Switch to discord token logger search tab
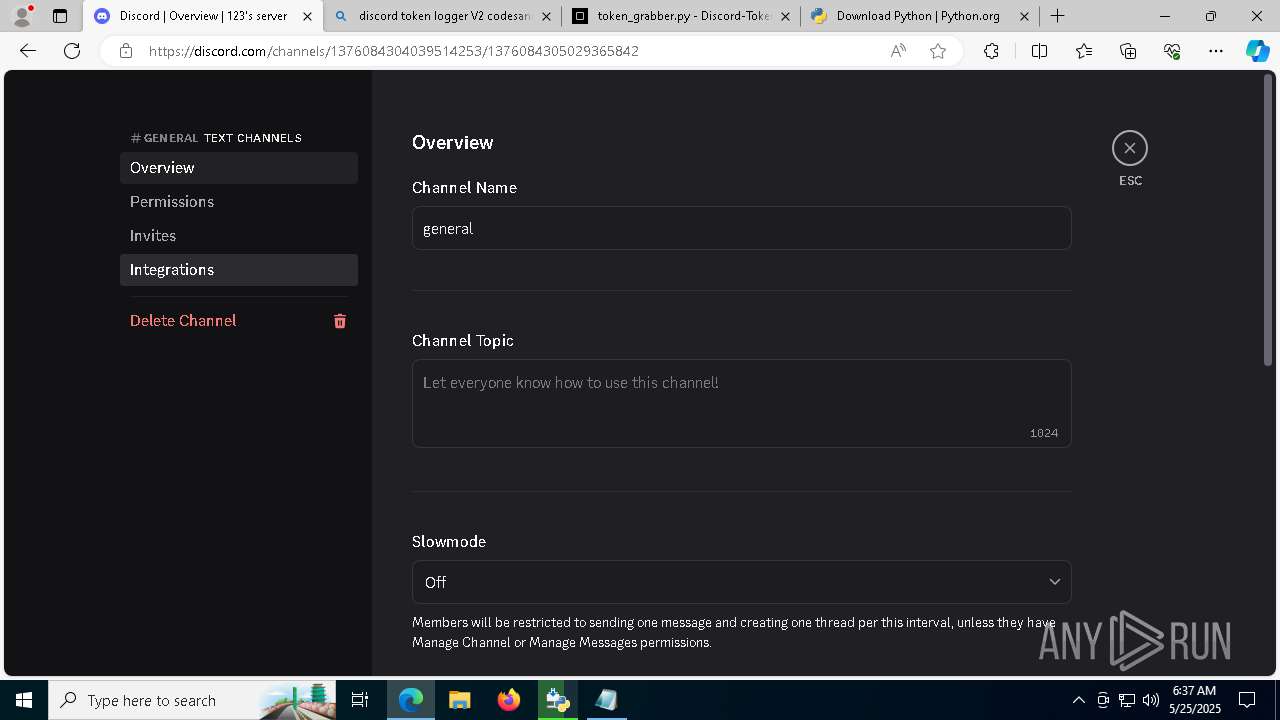 pyautogui.click(x=442, y=16)
